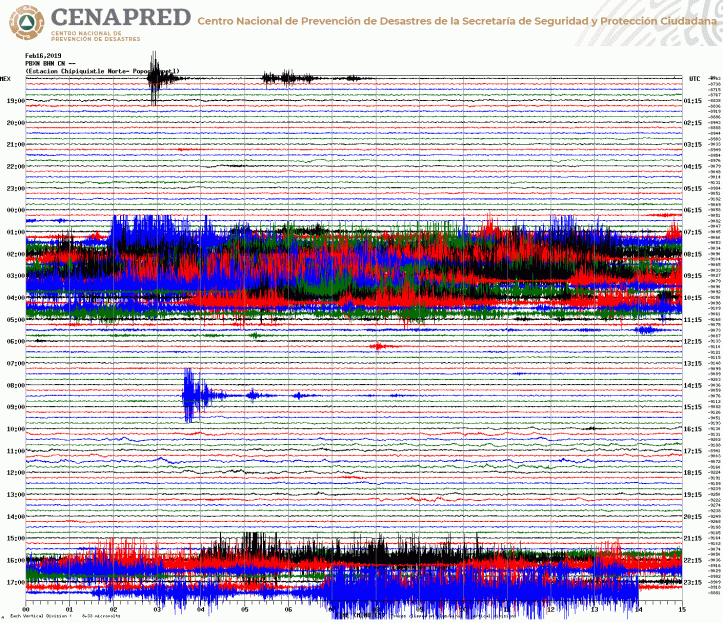Screen dimensions: 723x623
Task: Click the Feb16,2019 date label
Action: 44,55
